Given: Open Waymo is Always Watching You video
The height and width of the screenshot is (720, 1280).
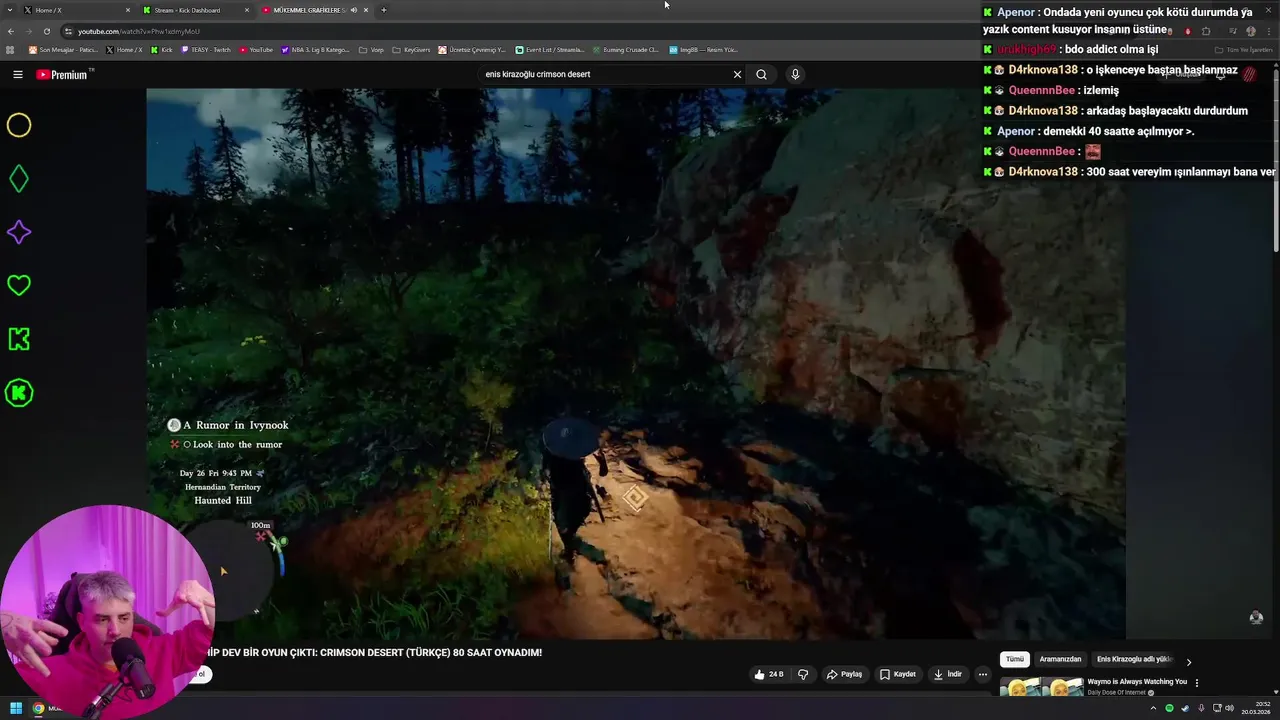Looking at the screenshot, I should [x=1137, y=682].
